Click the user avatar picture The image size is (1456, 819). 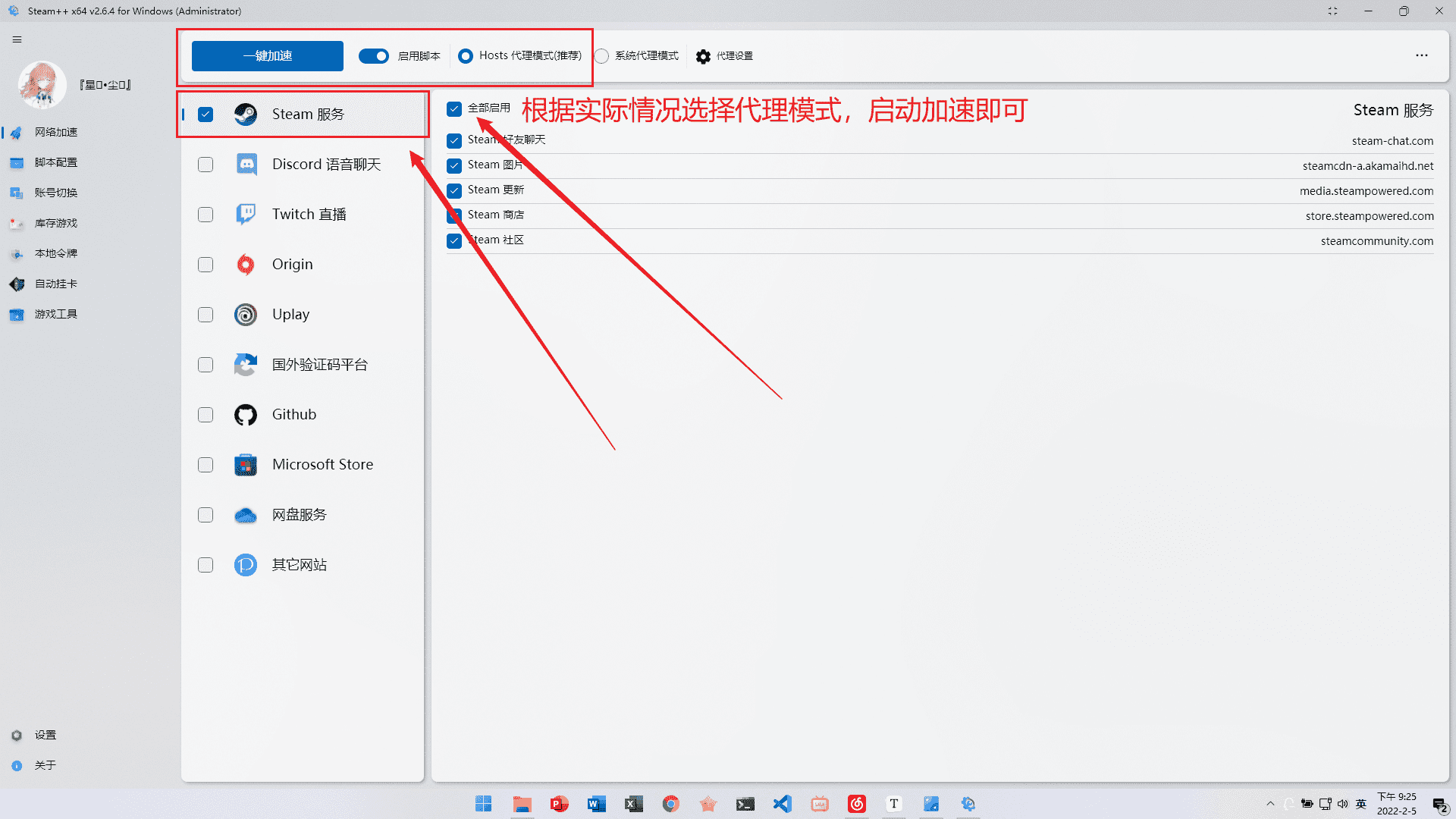(x=41, y=84)
